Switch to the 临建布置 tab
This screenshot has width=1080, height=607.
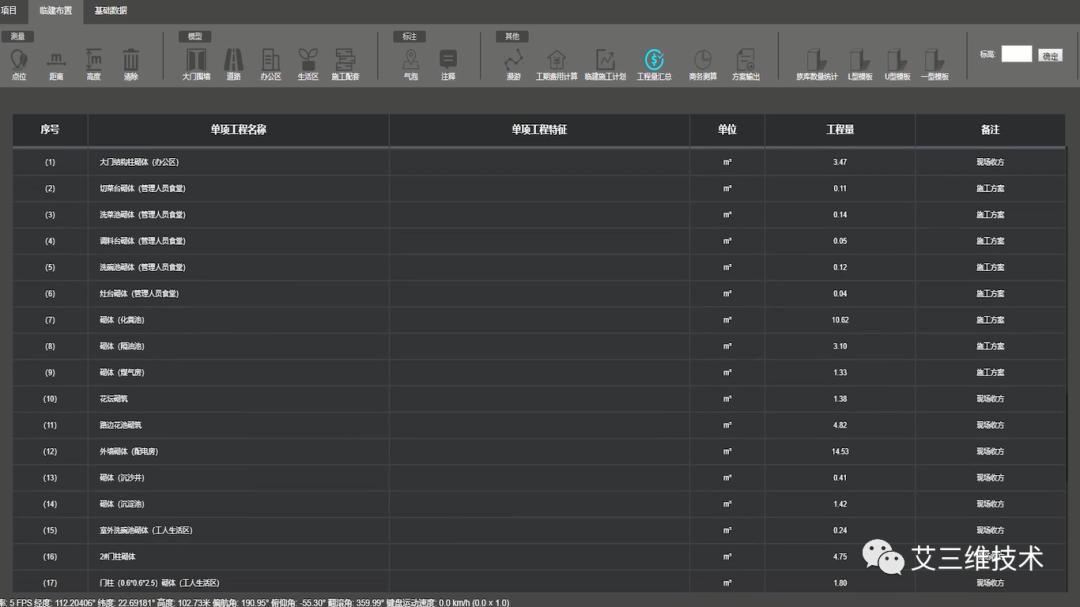56,11
